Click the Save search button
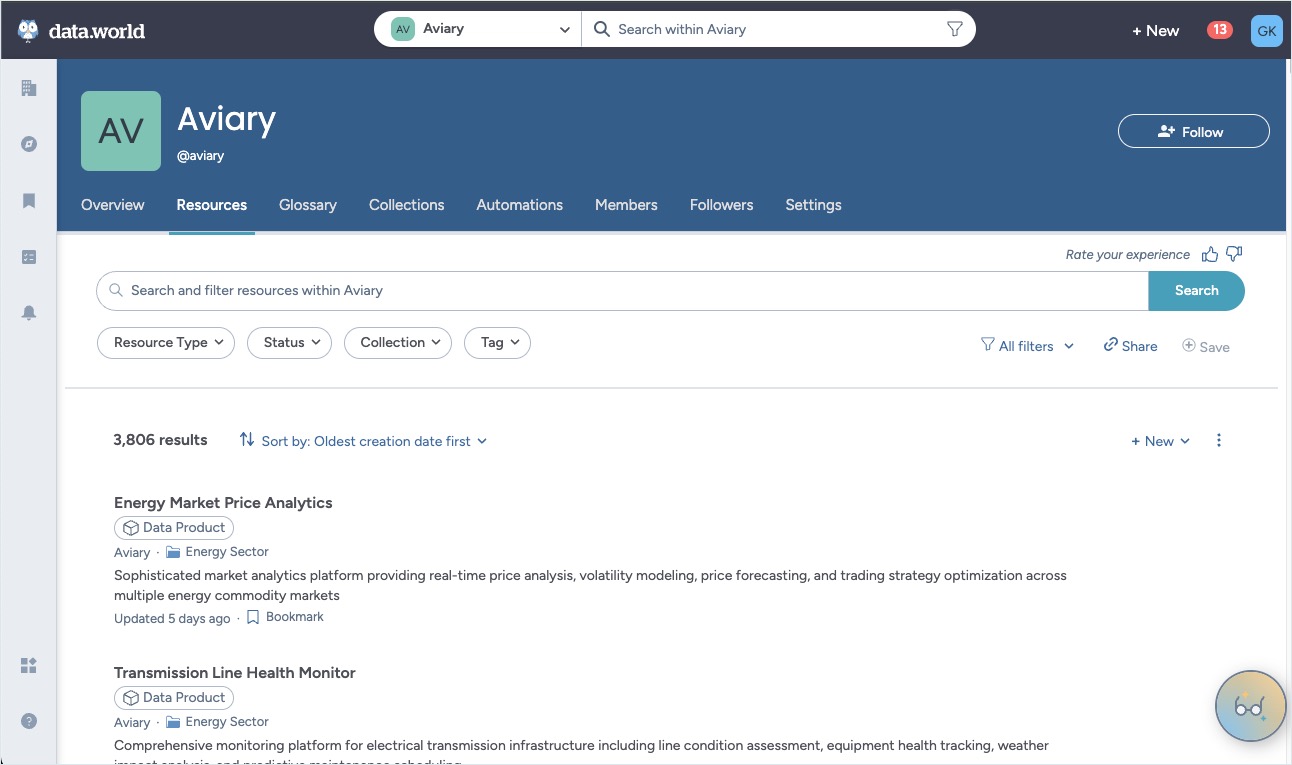The height and width of the screenshot is (765, 1292). (x=1206, y=346)
